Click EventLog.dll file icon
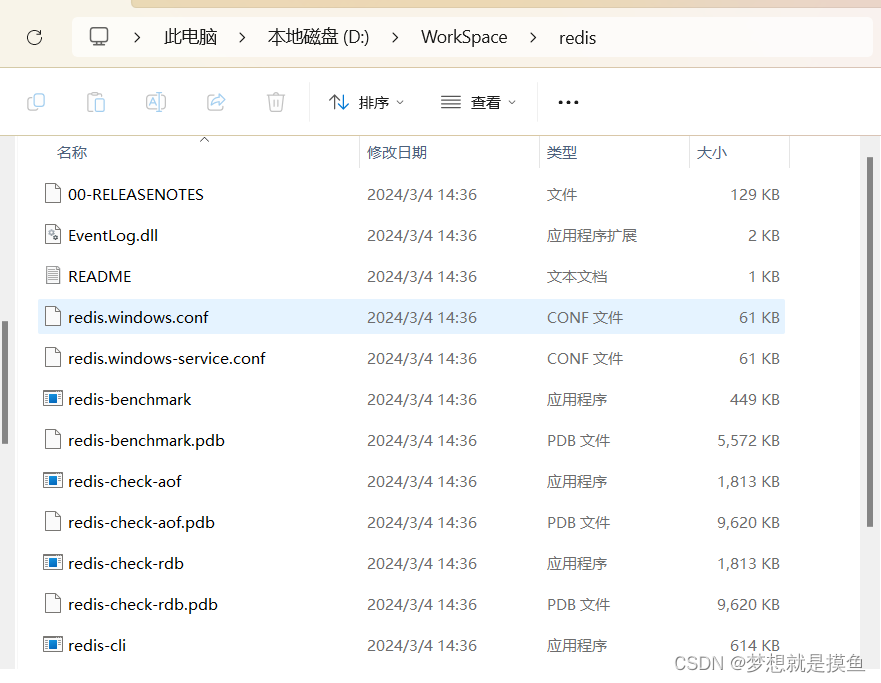881x683 pixels. pyautogui.click(x=53, y=234)
